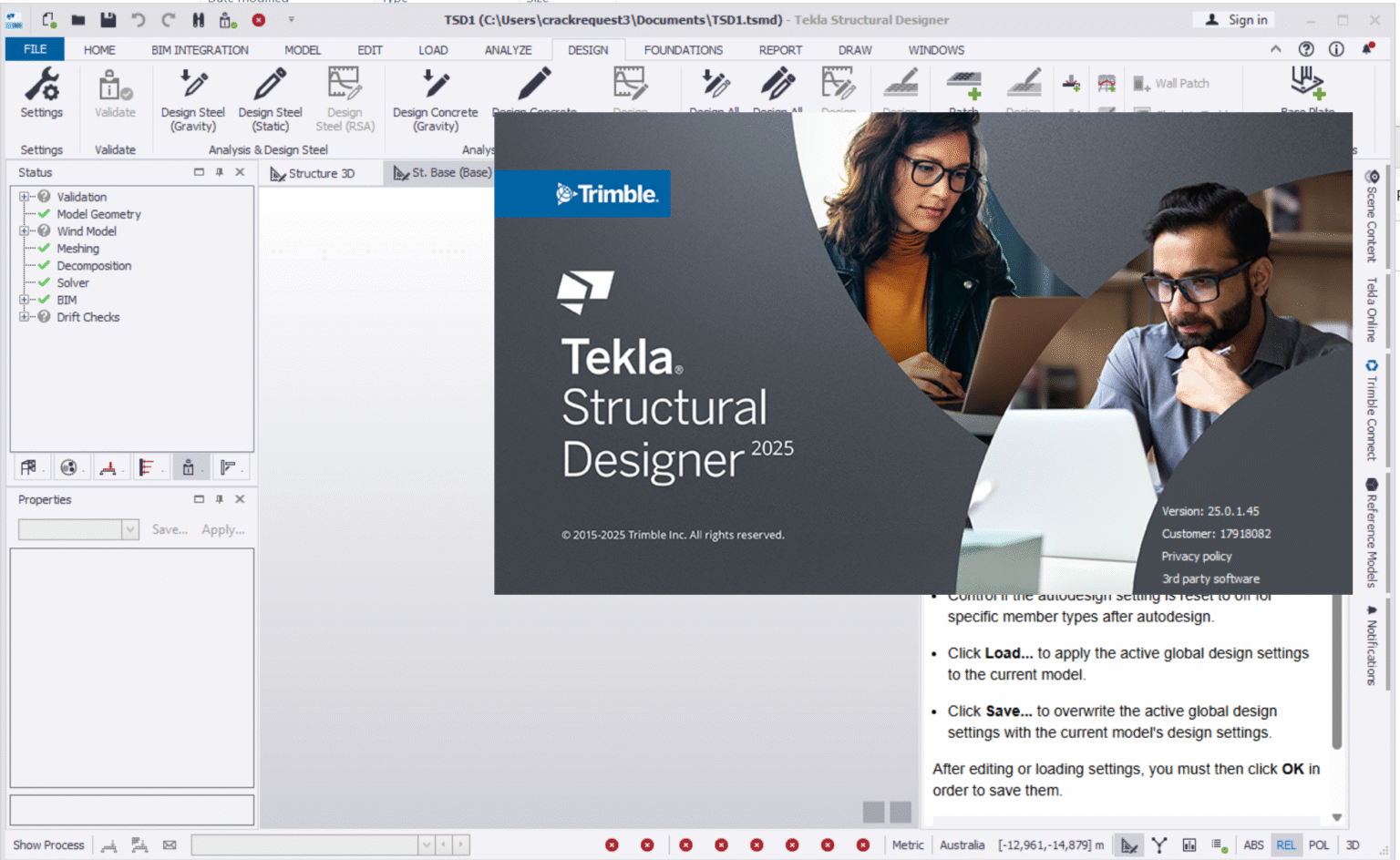The height and width of the screenshot is (860, 1400).
Task: Toggle POL coordinate mode
Action: click(x=1319, y=845)
